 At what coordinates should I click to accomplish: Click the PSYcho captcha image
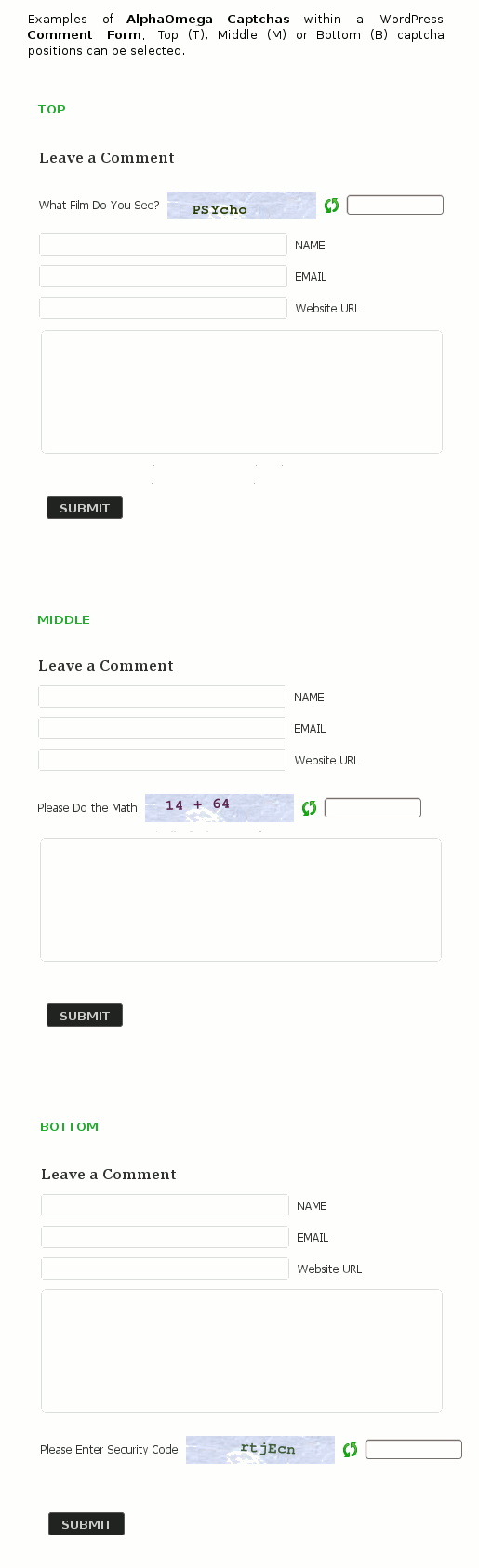[242, 206]
